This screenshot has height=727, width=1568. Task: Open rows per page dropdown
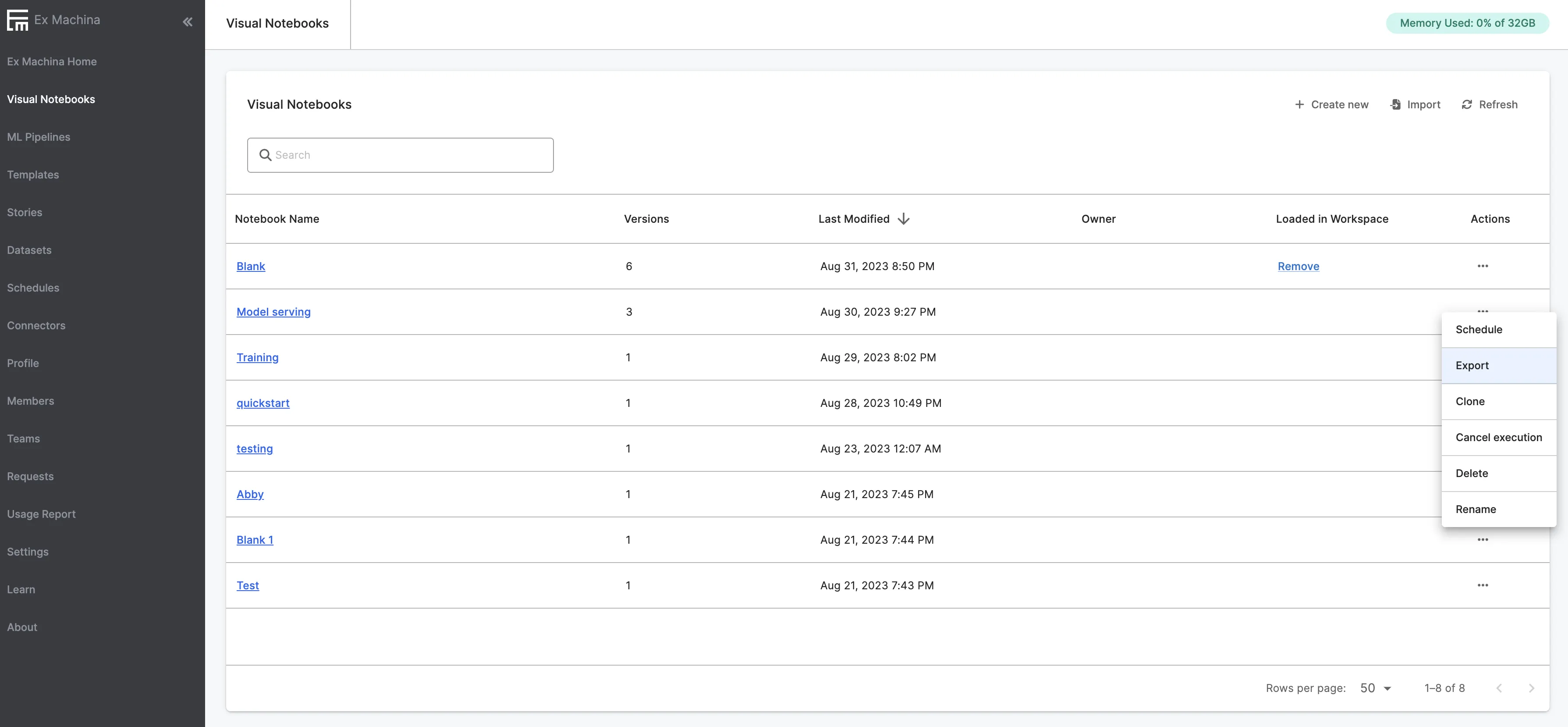[1376, 688]
